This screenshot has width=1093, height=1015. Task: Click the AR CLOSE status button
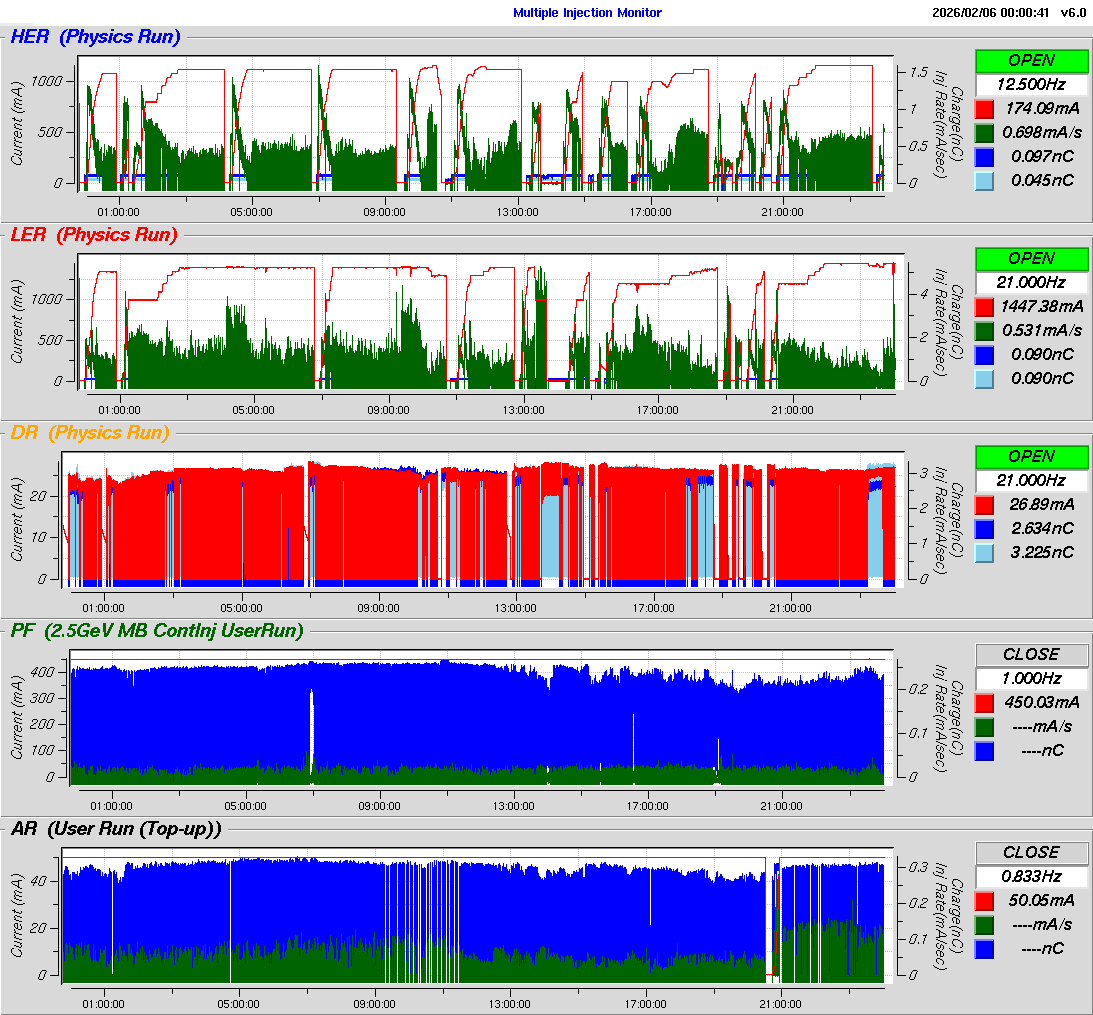pyautogui.click(x=1031, y=853)
